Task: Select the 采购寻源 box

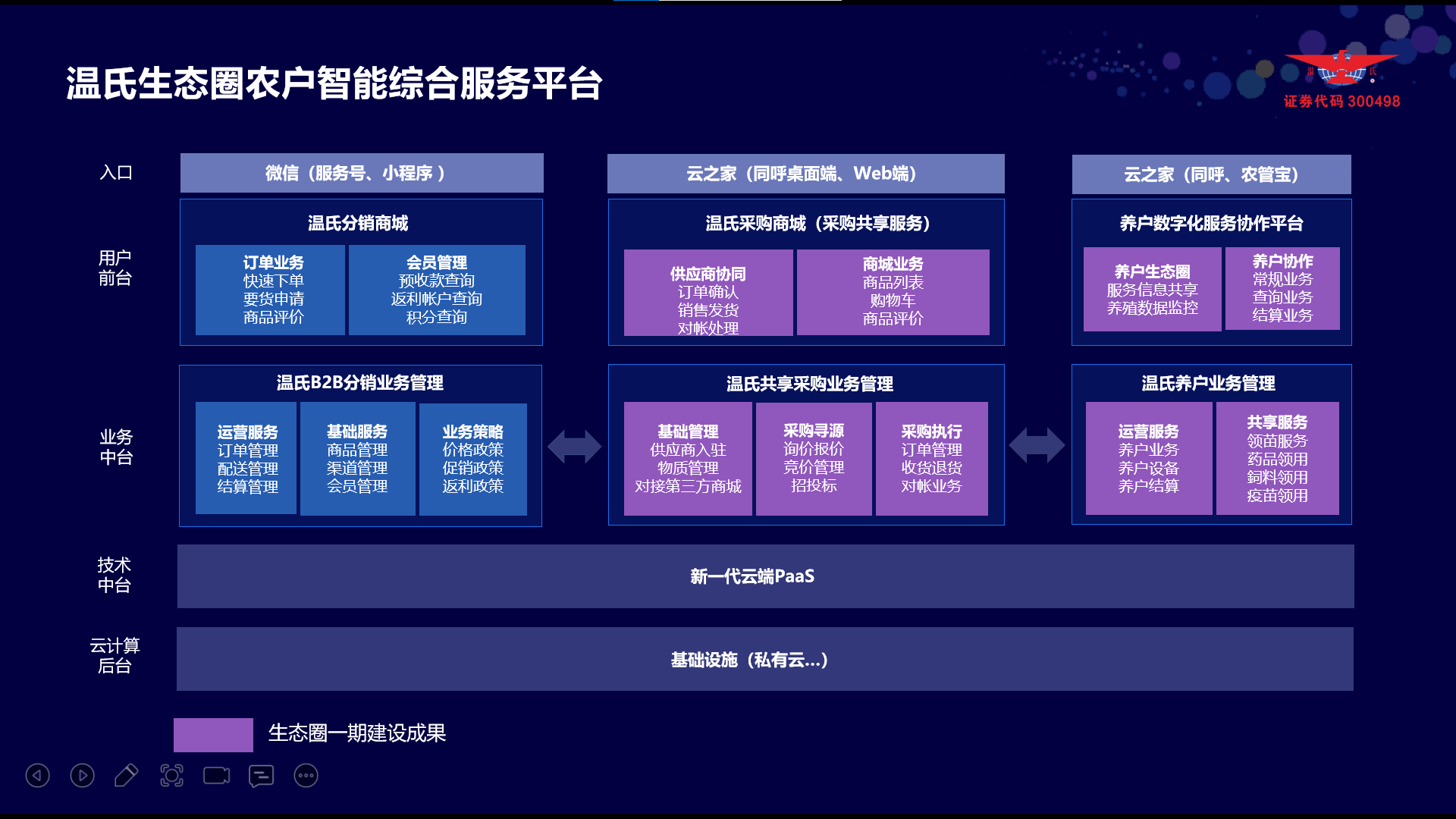Action: (814, 459)
